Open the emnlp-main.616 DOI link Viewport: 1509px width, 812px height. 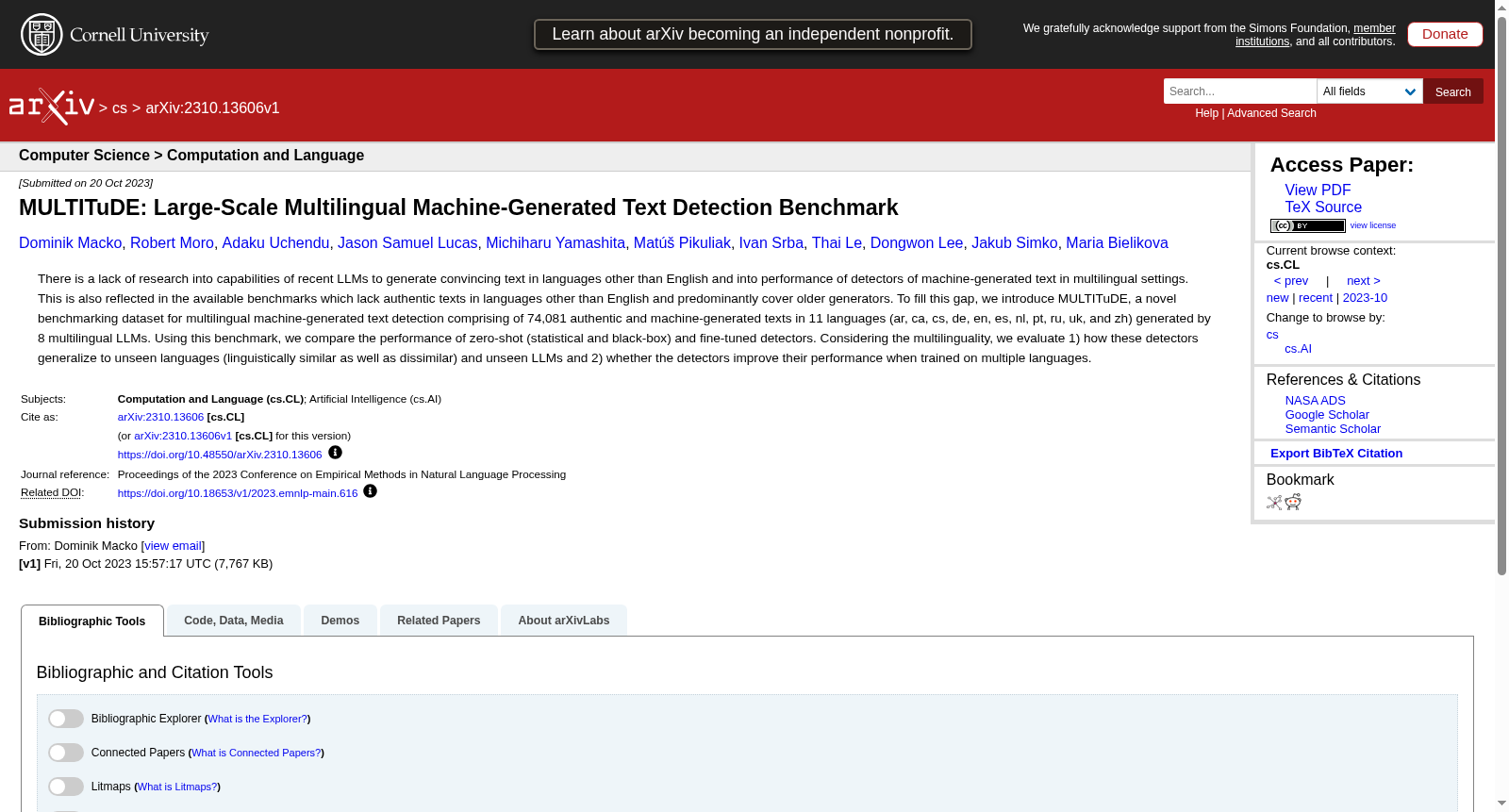click(238, 493)
